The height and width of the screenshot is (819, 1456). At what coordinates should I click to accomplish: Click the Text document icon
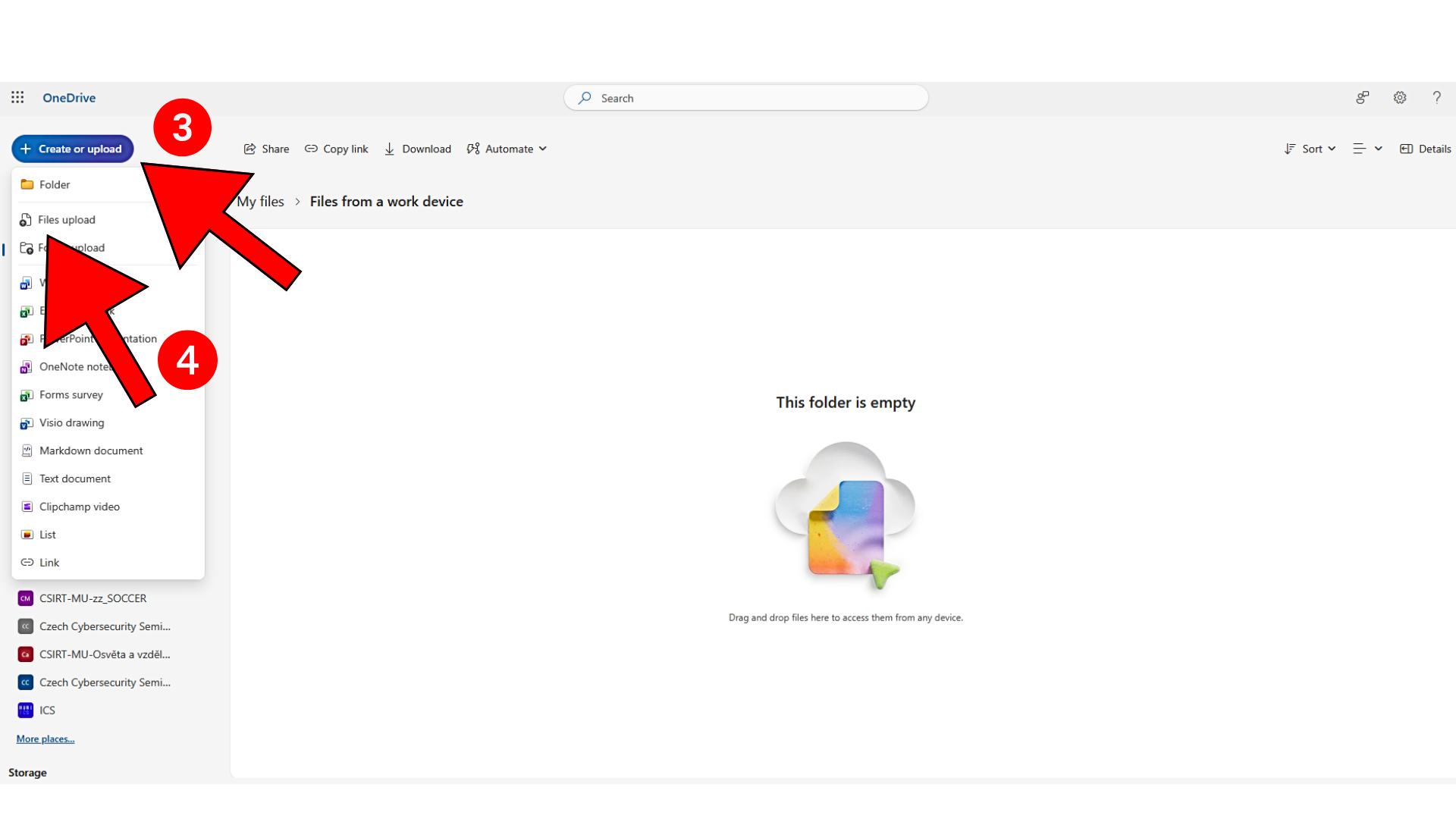pyautogui.click(x=27, y=479)
